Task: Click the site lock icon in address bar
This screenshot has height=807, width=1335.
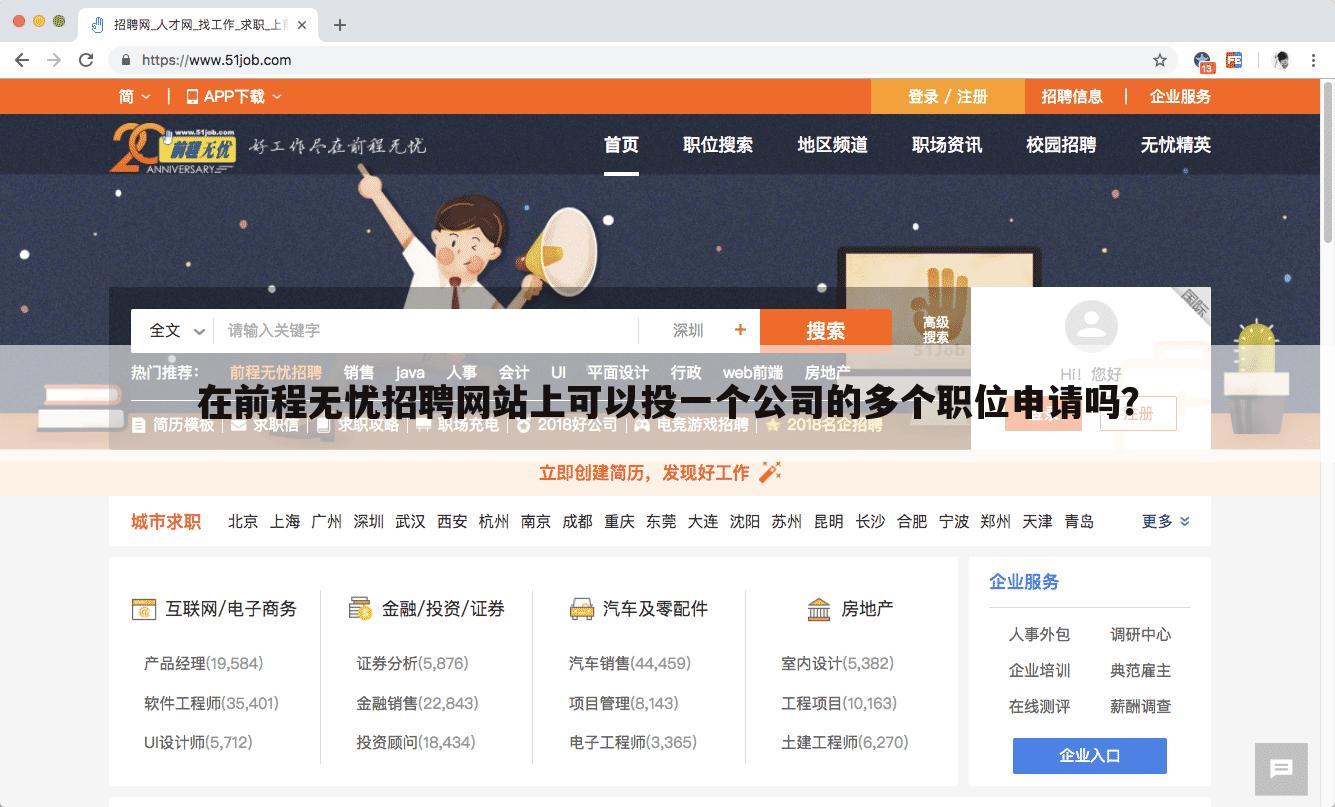Action: 126,60
